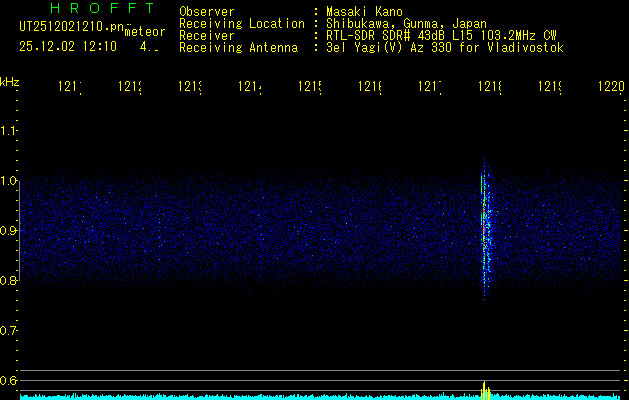Click the 0.9 frequency axis label

point(8,231)
